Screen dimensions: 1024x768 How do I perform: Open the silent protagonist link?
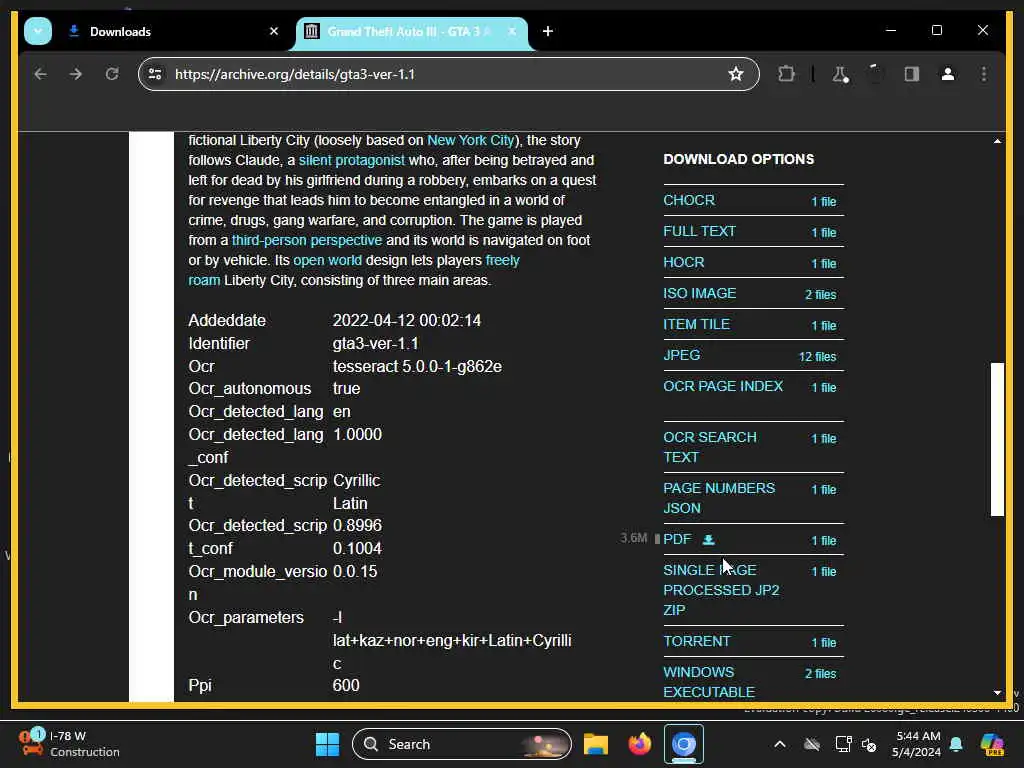[x=351, y=160]
